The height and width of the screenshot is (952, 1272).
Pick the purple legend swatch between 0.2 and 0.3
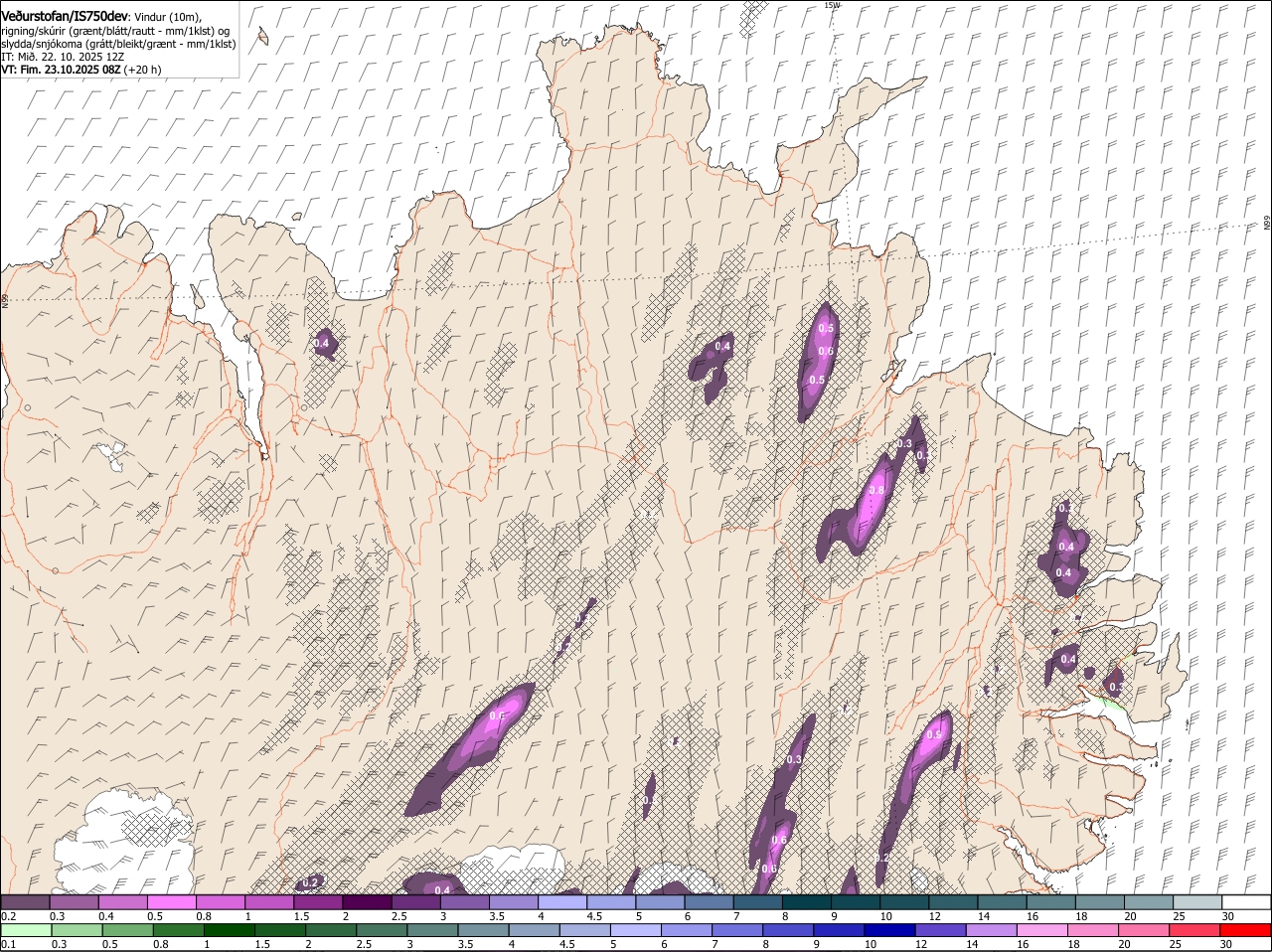pyautogui.click(x=25, y=902)
